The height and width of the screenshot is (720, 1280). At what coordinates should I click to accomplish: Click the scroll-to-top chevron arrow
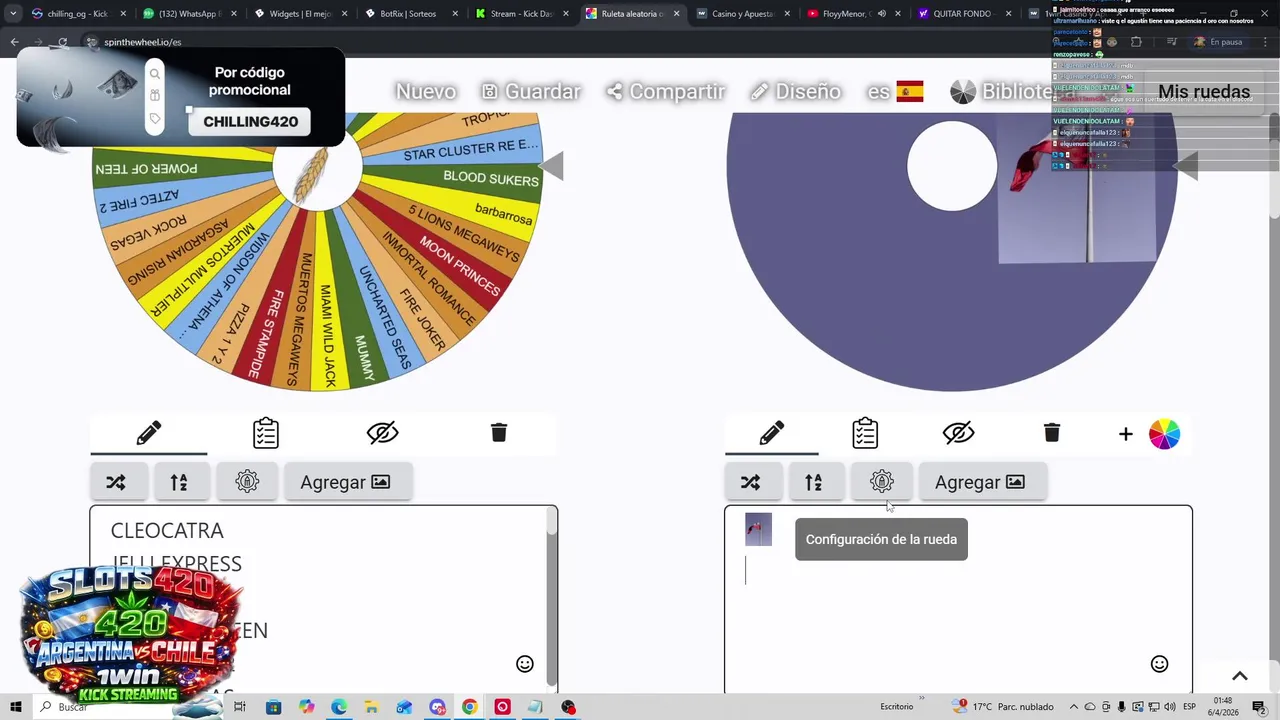(x=1239, y=676)
